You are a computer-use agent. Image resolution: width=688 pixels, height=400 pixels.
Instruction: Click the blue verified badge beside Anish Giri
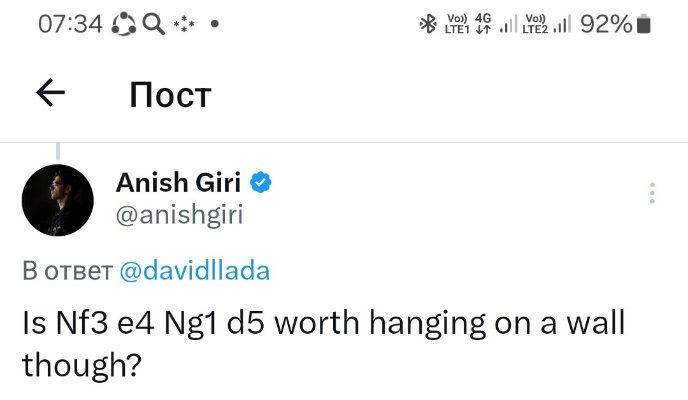coord(262,183)
